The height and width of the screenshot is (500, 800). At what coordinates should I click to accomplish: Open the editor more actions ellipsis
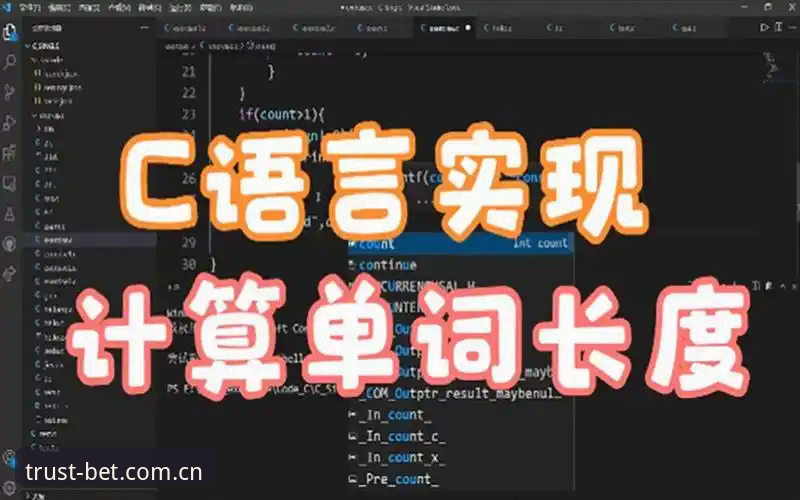792,27
